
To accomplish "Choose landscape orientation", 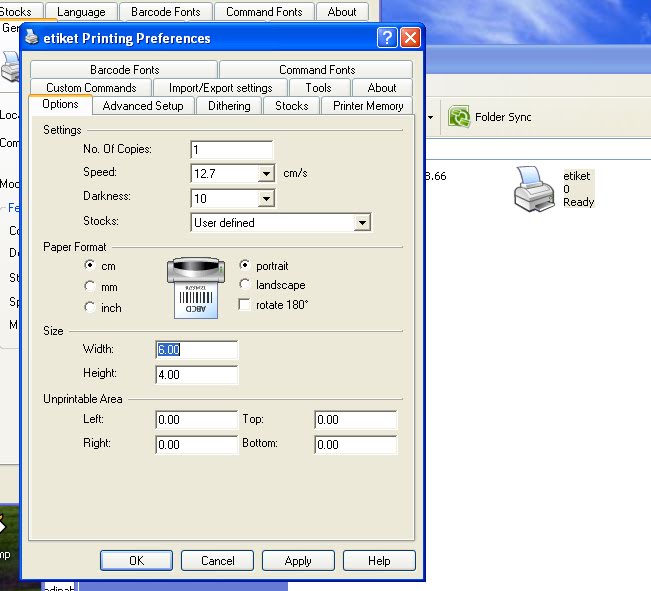I will click(x=245, y=284).
